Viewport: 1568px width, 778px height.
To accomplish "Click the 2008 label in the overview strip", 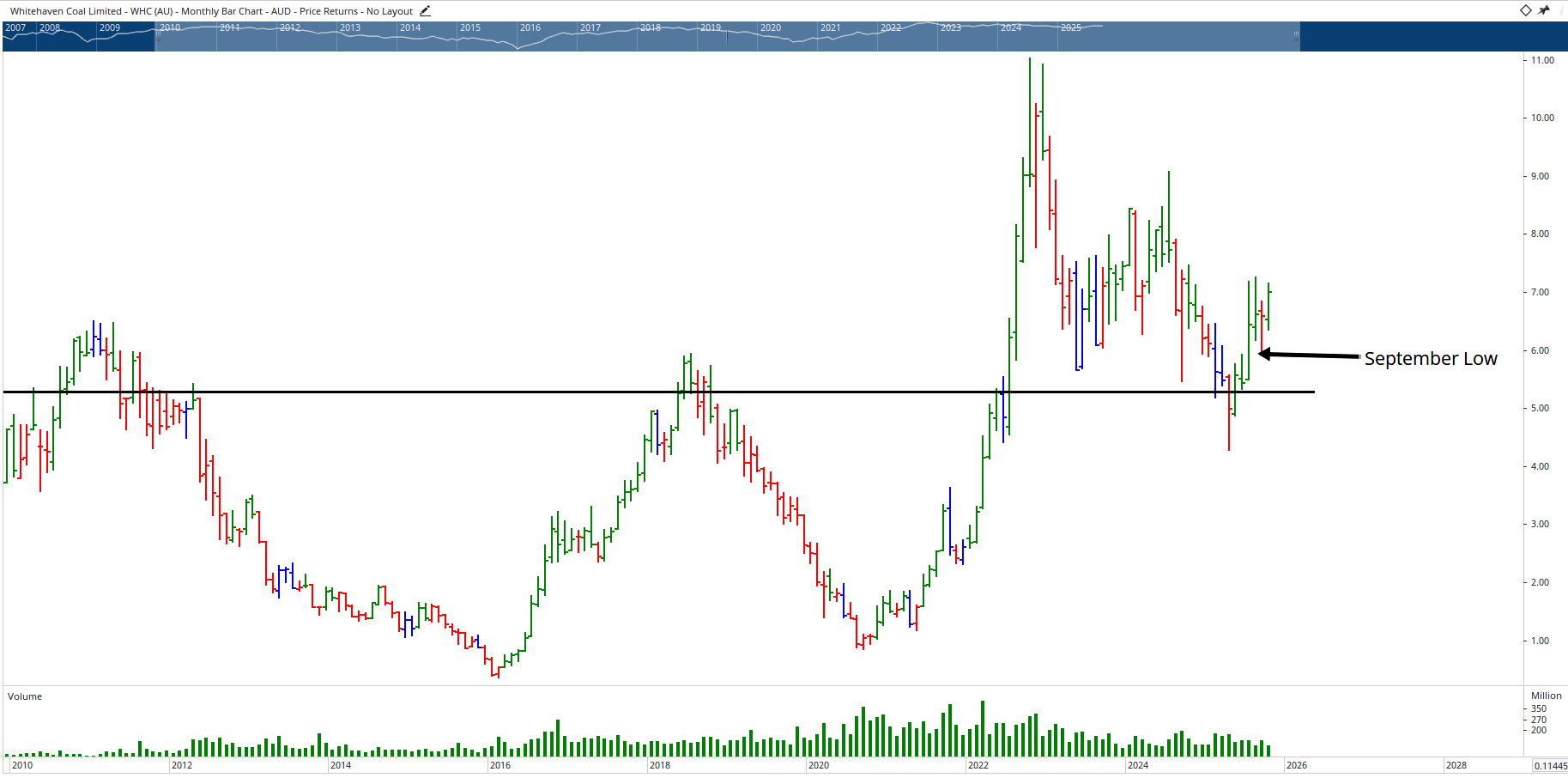I will 50,27.
